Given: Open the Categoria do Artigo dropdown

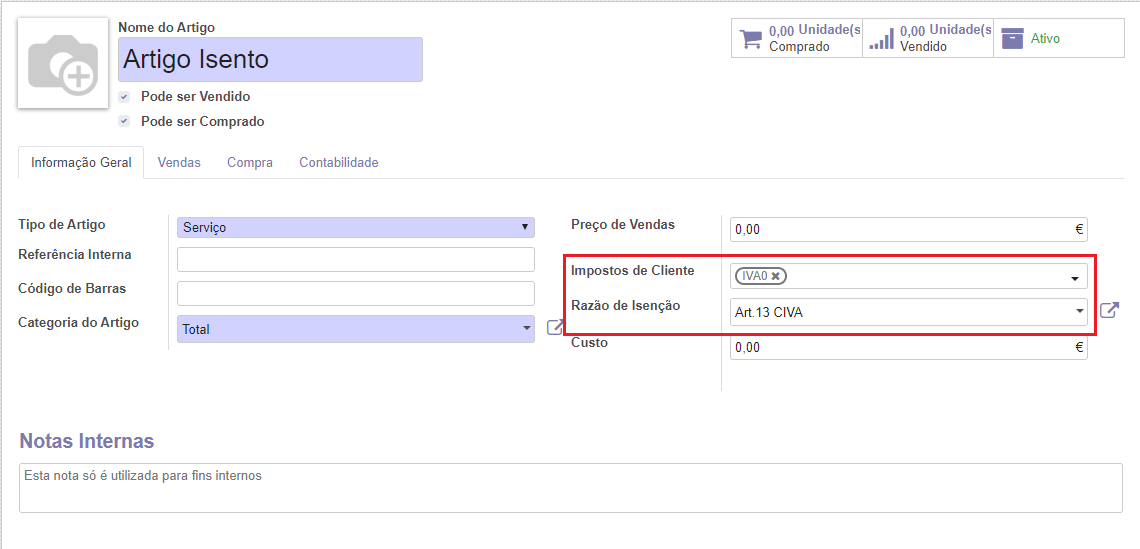Looking at the screenshot, I should pos(355,329).
